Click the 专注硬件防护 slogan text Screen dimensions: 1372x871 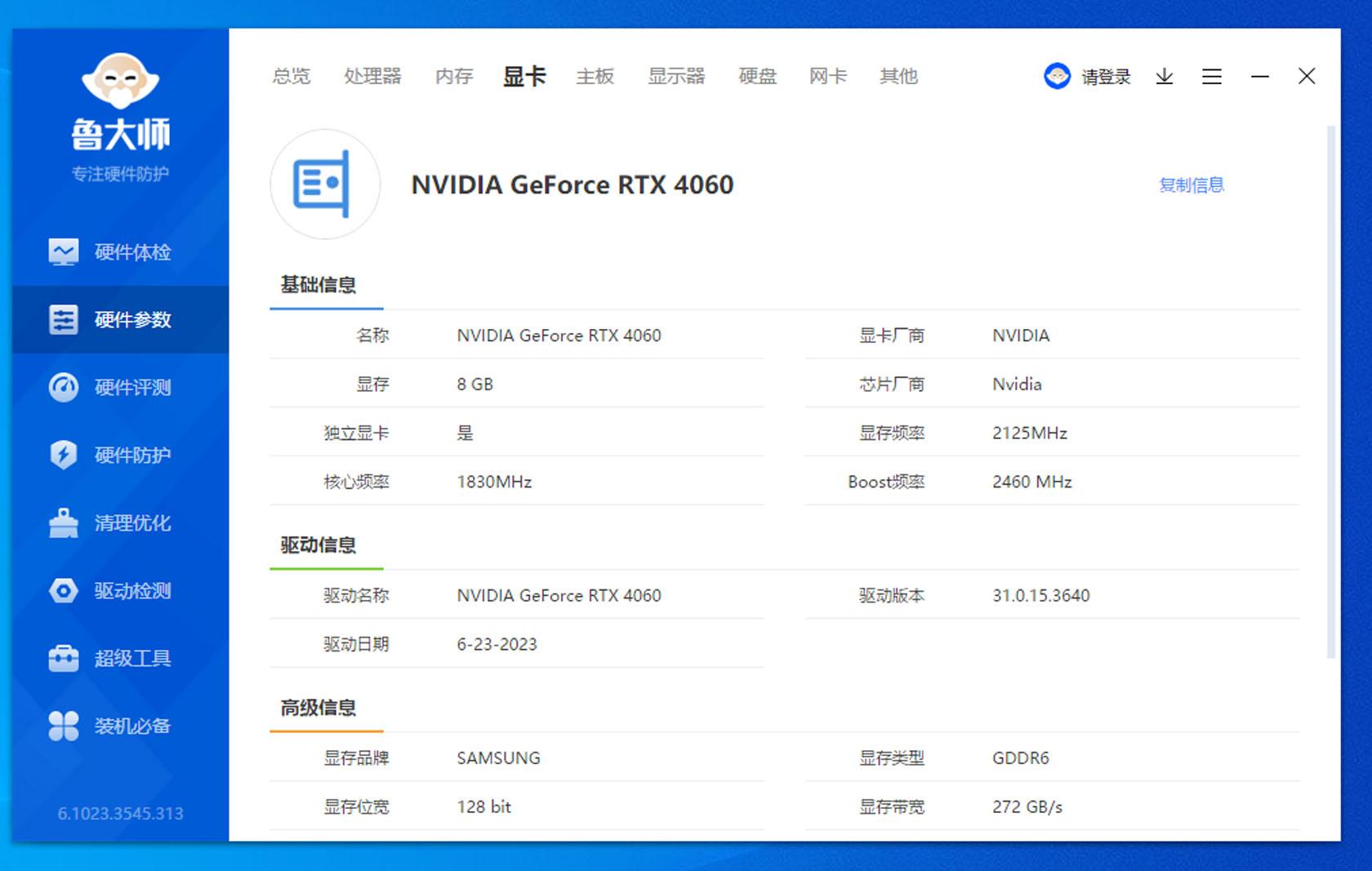click(120, 173)
